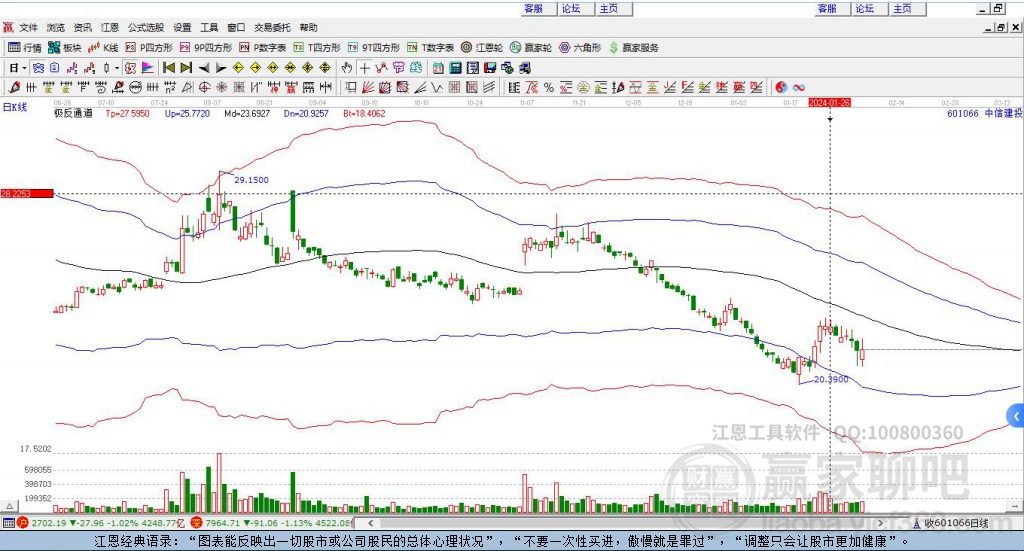Click the gold 金 circle icon
Image resolution: width=1024 pixels, height=551 pixels.
pyautogui.click(x=583, y=87)
